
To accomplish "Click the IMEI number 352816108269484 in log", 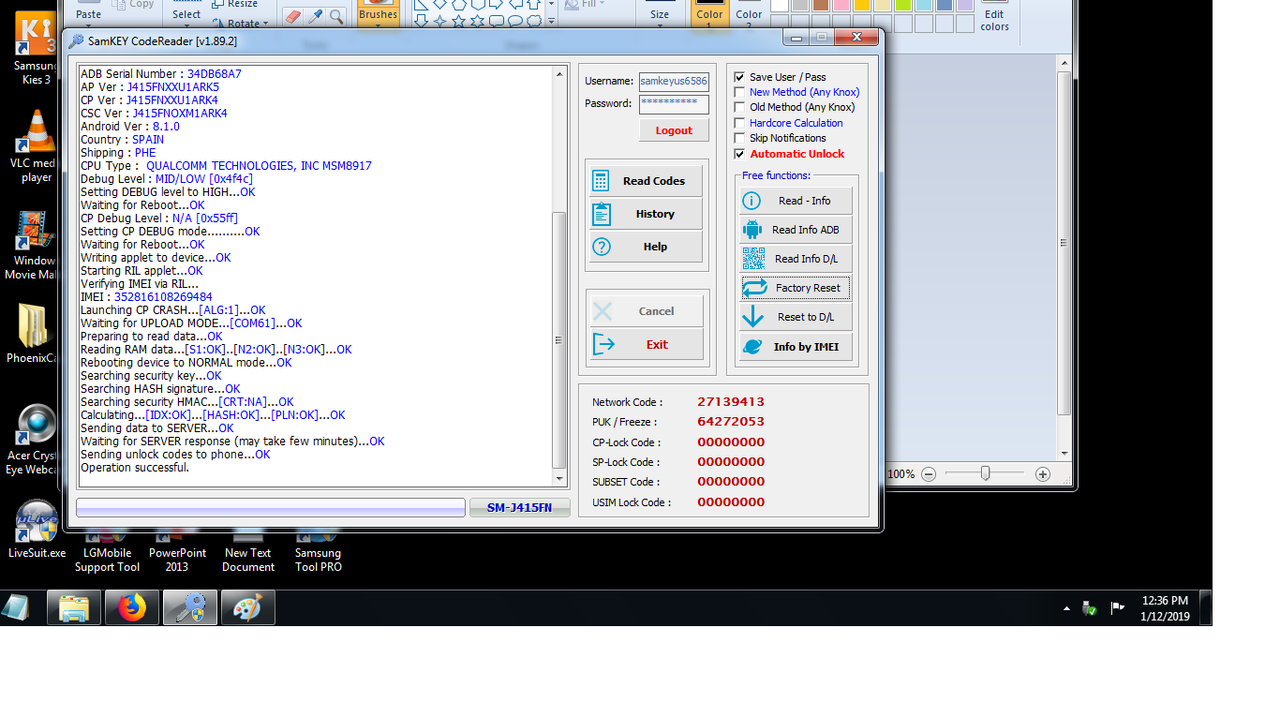I will (163, 297).
